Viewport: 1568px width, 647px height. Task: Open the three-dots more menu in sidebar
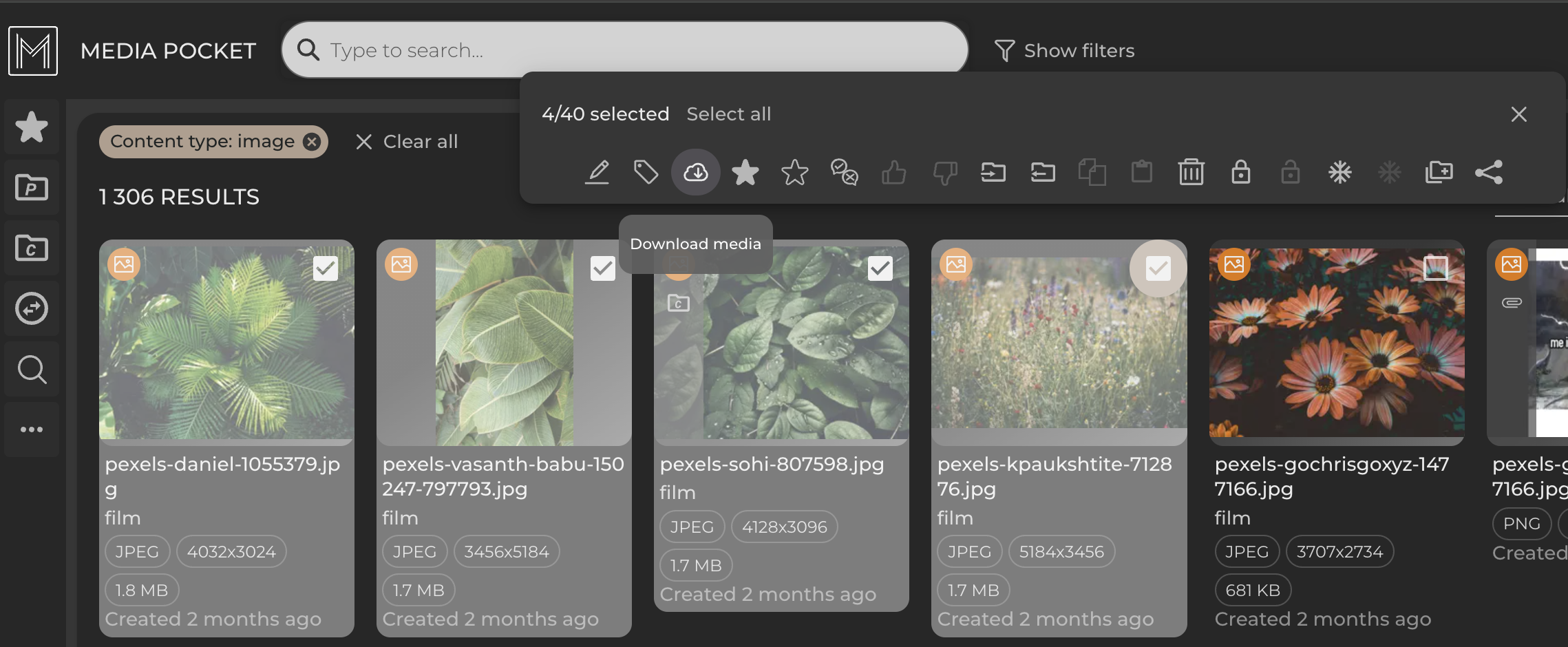click(x=32, y=429)
